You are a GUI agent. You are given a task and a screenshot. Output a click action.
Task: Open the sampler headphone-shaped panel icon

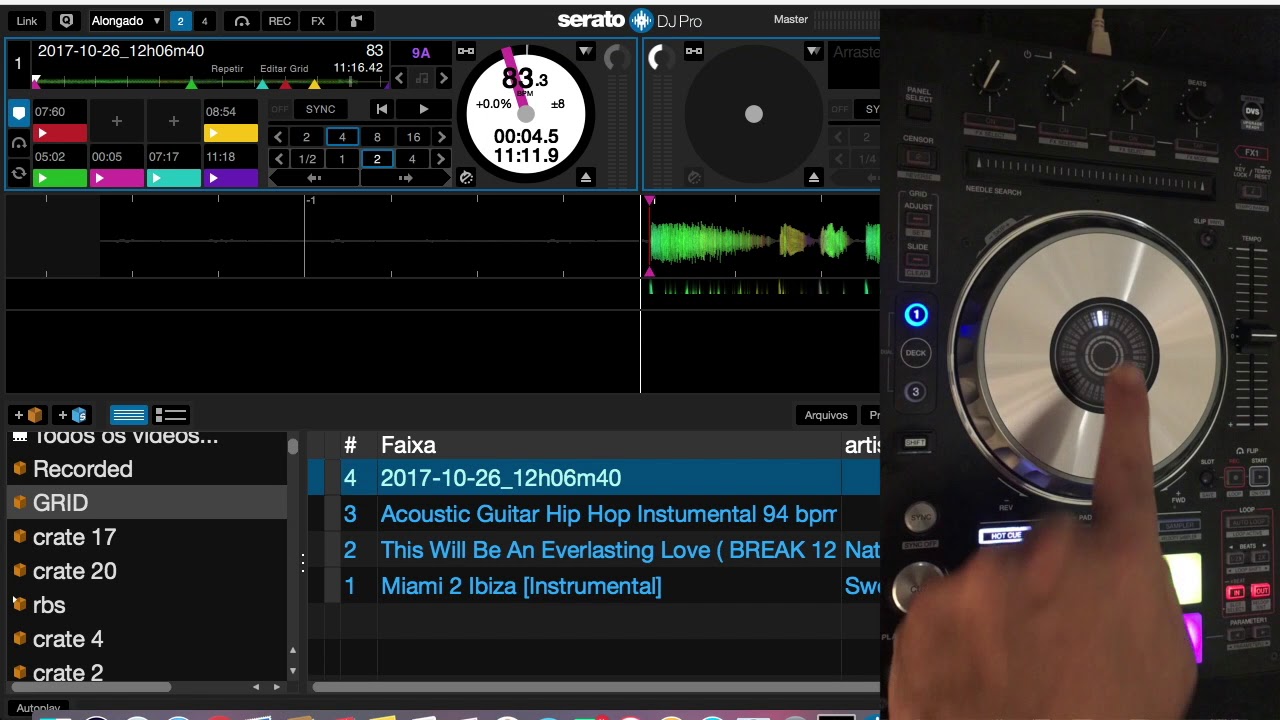(241, 20)
